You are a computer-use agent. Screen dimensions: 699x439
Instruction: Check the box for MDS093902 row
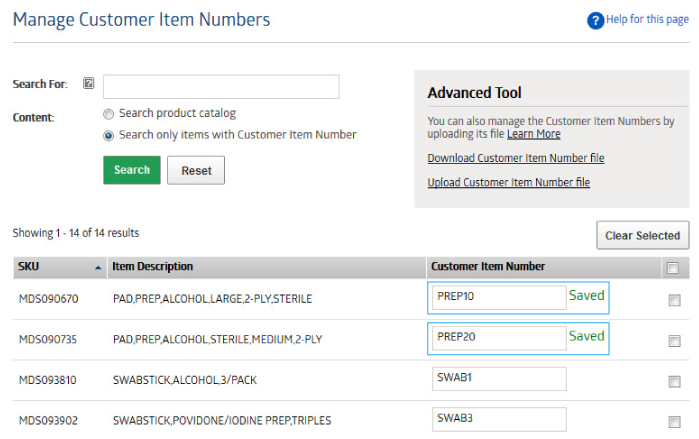pyautogui.click(x=674, y=422)
